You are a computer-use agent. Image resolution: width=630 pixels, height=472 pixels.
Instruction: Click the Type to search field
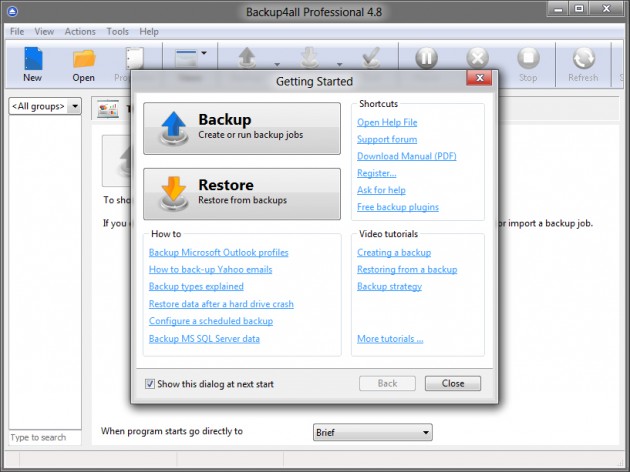pos(44,438)
